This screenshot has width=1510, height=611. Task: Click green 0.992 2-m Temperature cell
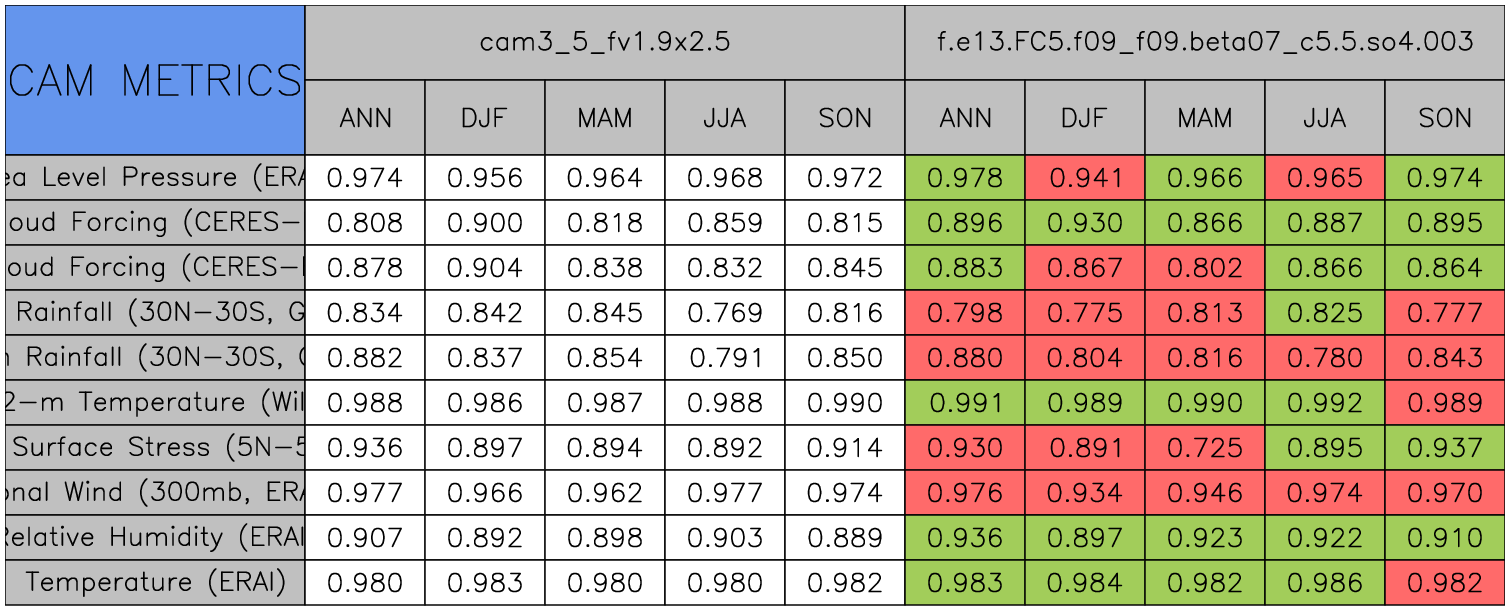coord(1325,403)
